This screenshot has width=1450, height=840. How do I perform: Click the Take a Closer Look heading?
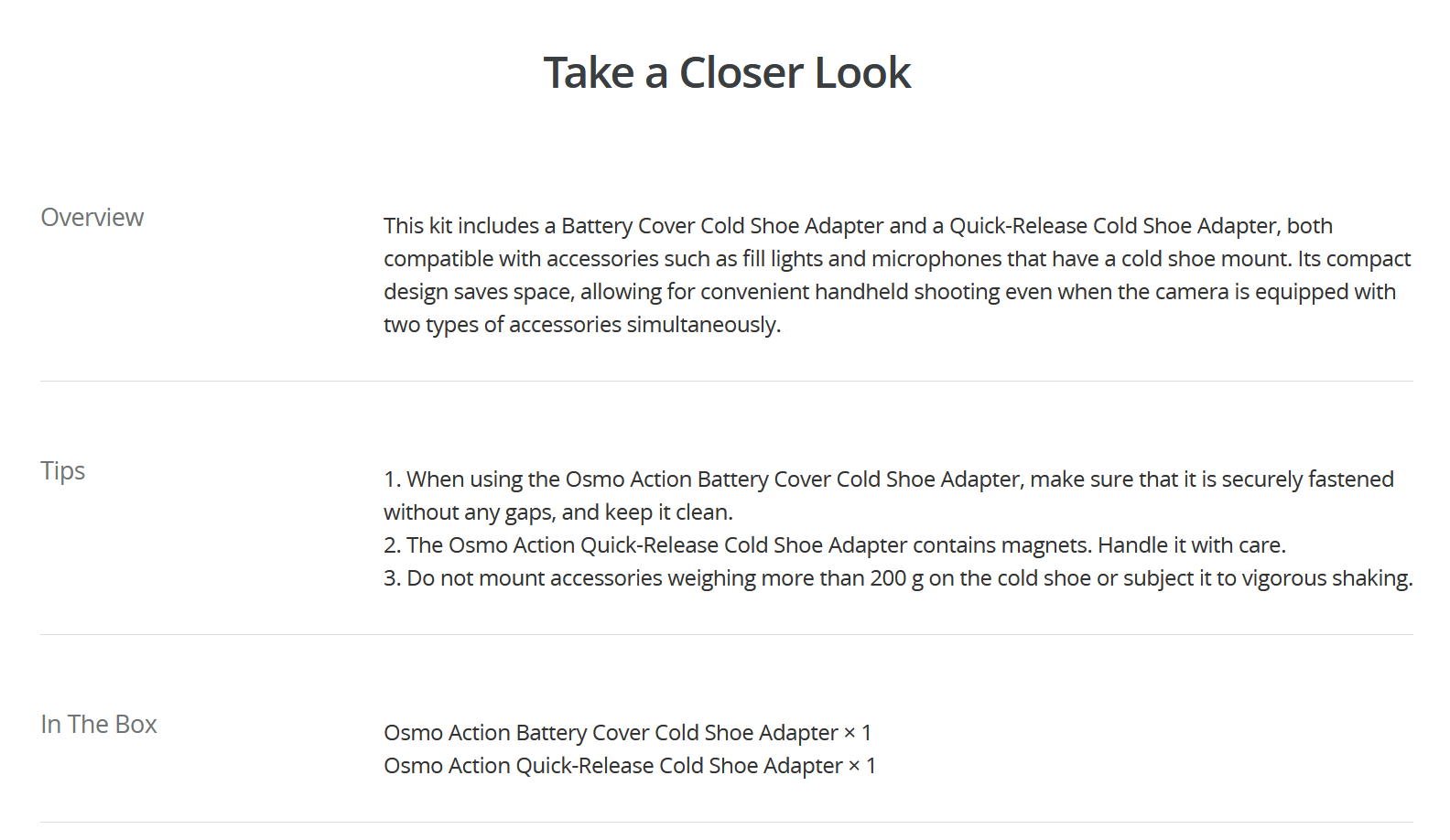[727, 72]
